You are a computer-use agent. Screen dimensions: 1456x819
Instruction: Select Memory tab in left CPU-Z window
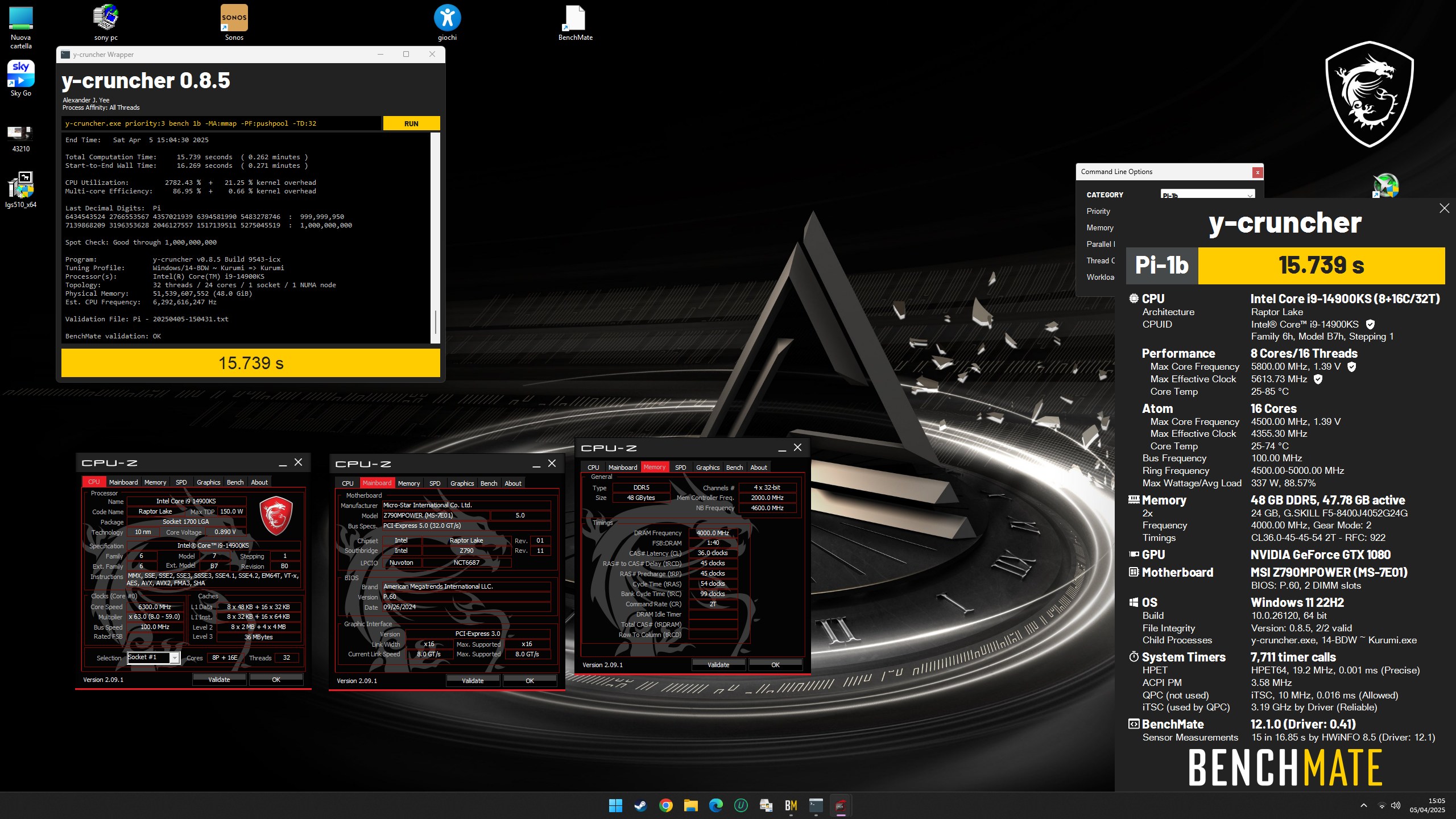click(x=155, y=482)
